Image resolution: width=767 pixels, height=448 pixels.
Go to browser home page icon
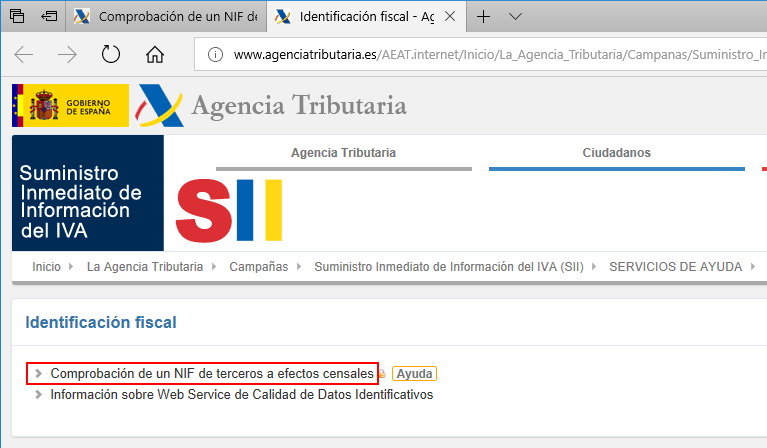tap(155, 54)
